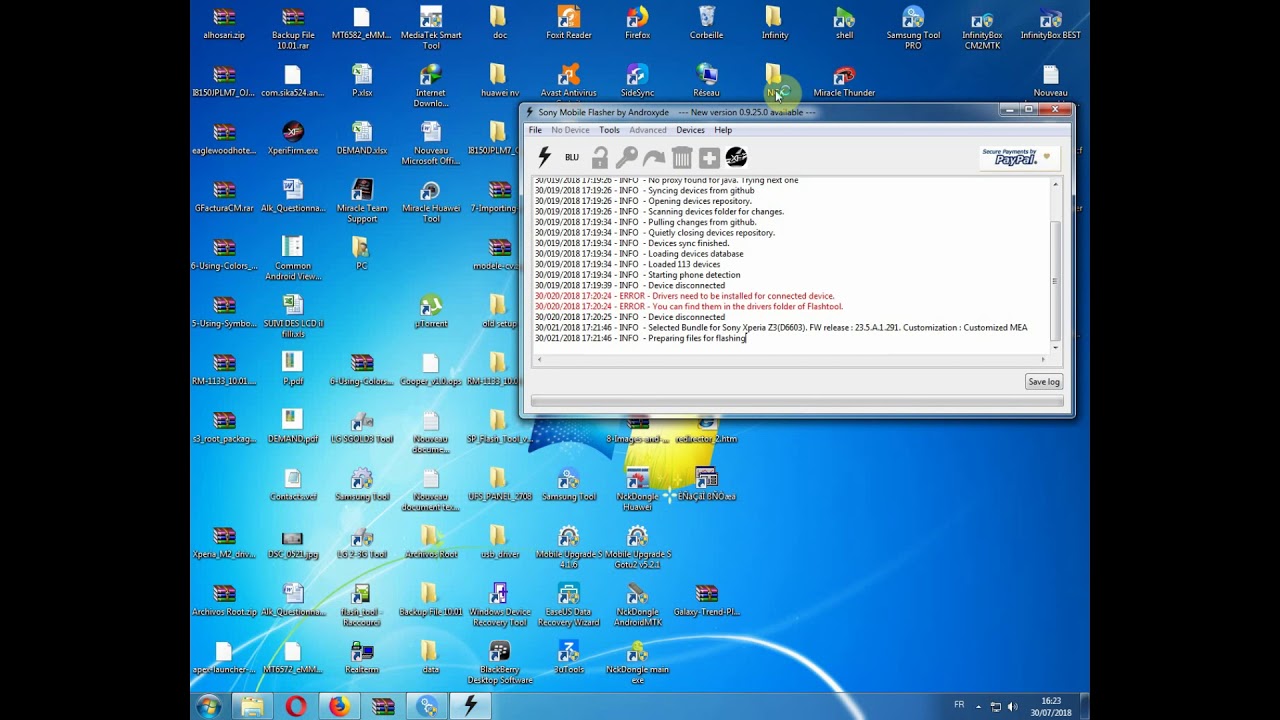The width and height of the screenshot is (1280, 720).
Task: Select the InfinityBox BEST desktop icon
Action: [x=1050, y=23]
